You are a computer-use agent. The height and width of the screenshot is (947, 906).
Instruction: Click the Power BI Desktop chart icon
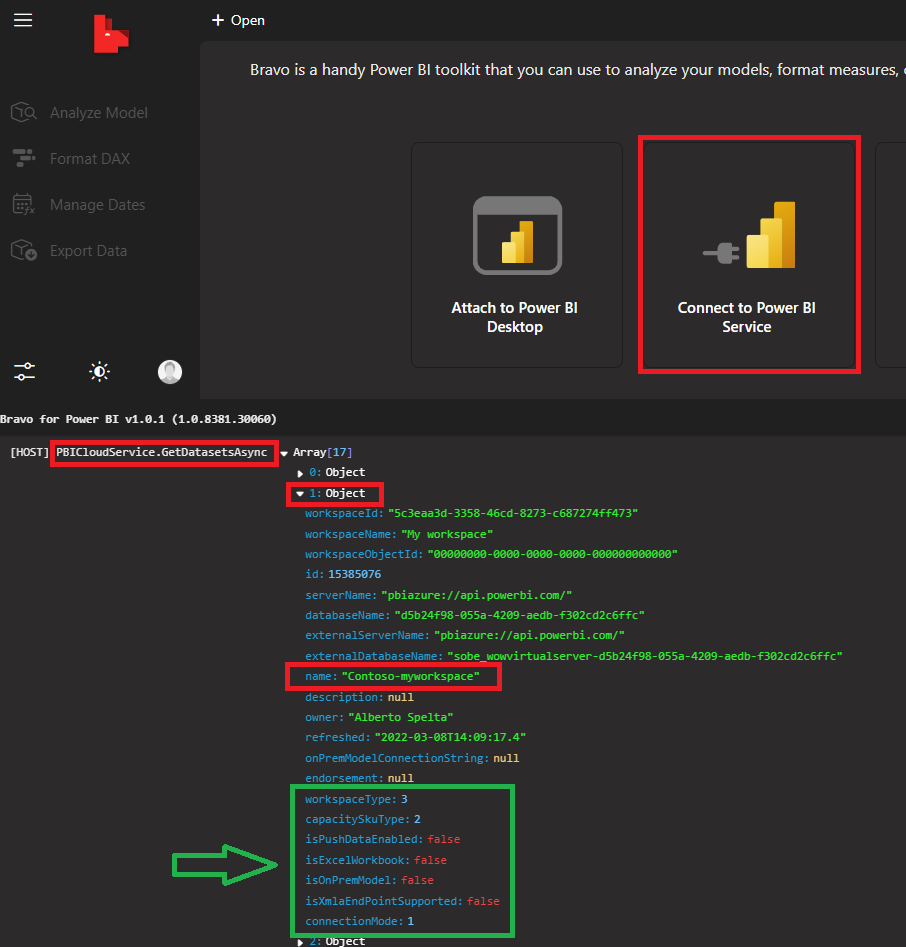coord(517,236)
